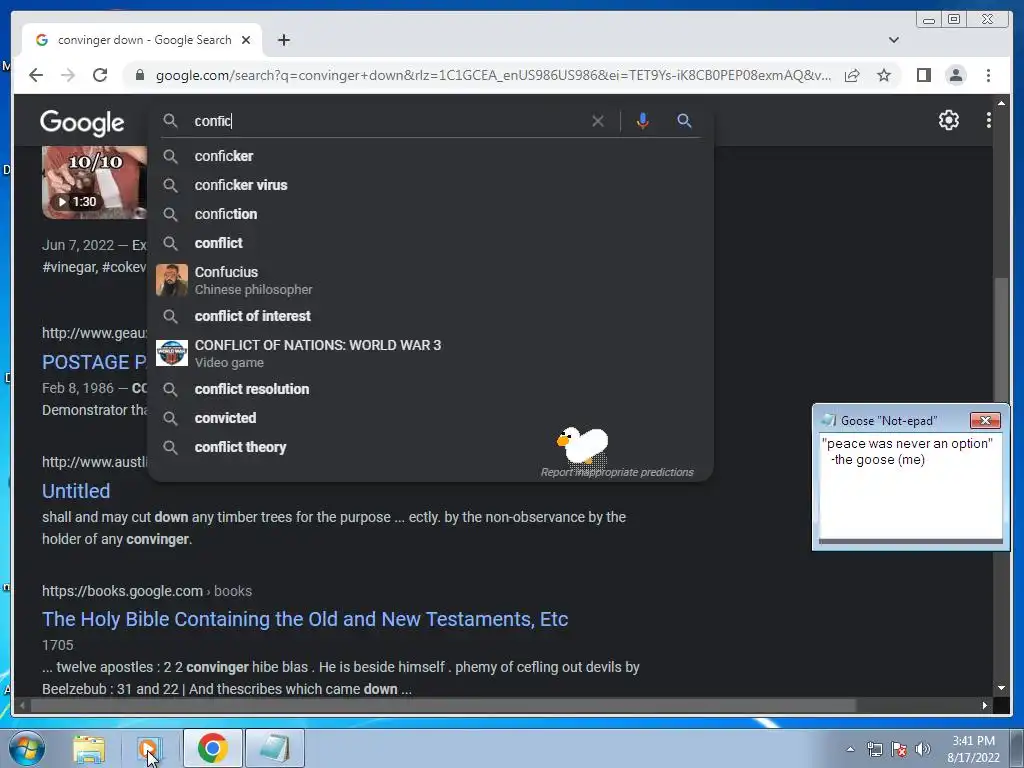Click the taskbar clock 3:41 PM
The width and height of the screenshot is (1024, 768).
(x=973, y=749)
